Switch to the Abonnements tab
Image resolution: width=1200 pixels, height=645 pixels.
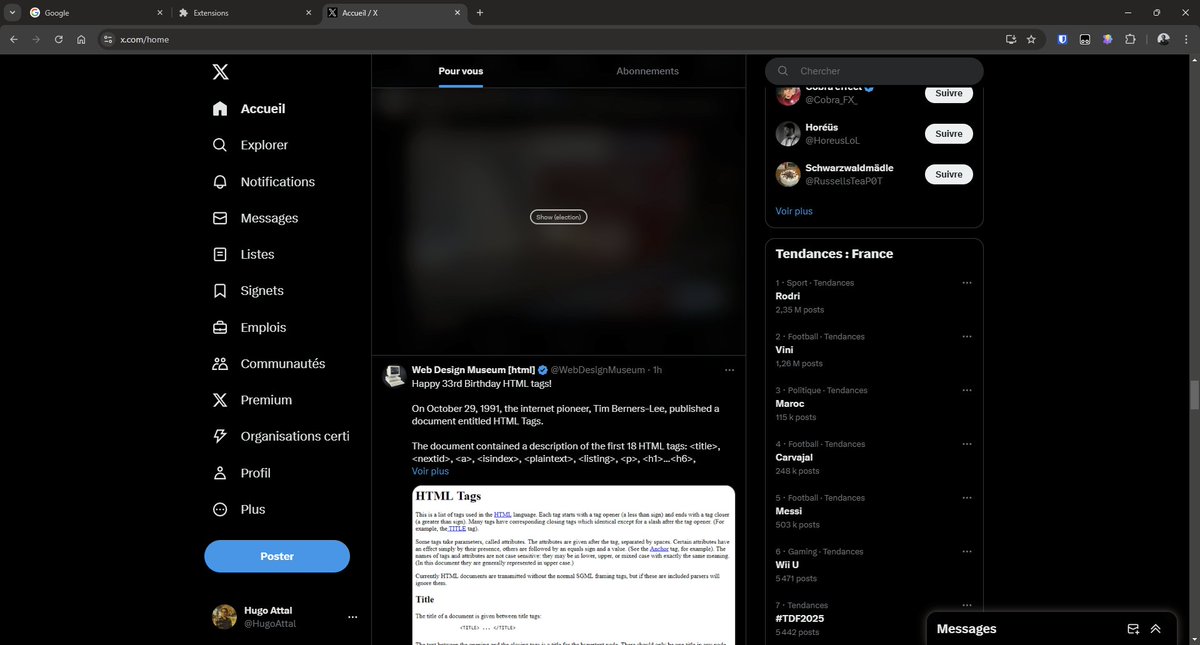click(646, 70)
